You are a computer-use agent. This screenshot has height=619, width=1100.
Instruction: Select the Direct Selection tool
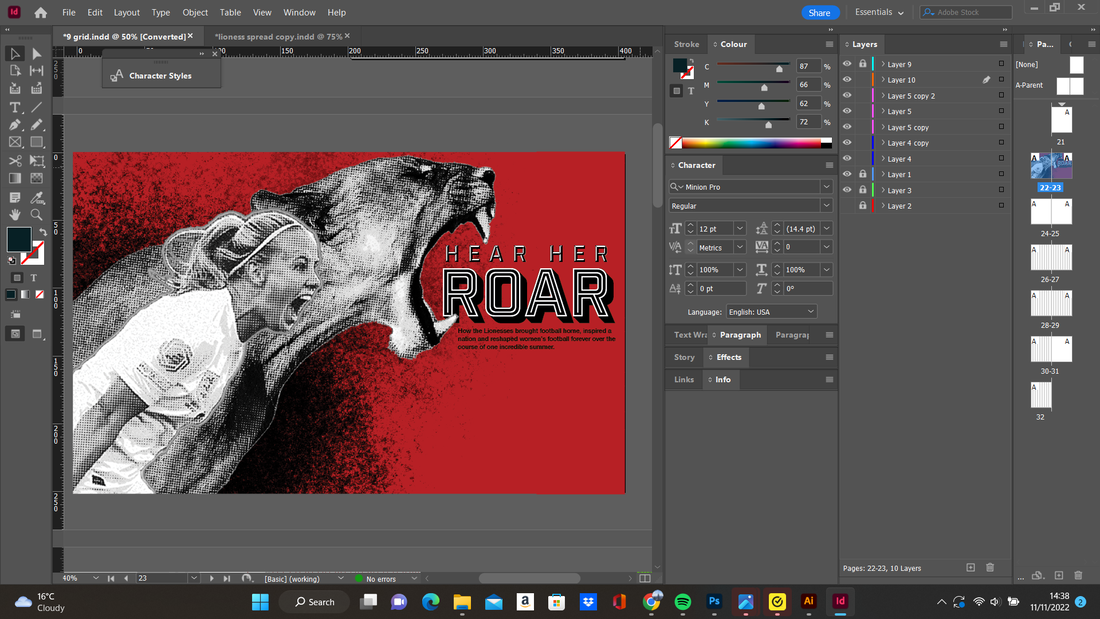click(36, 53)
